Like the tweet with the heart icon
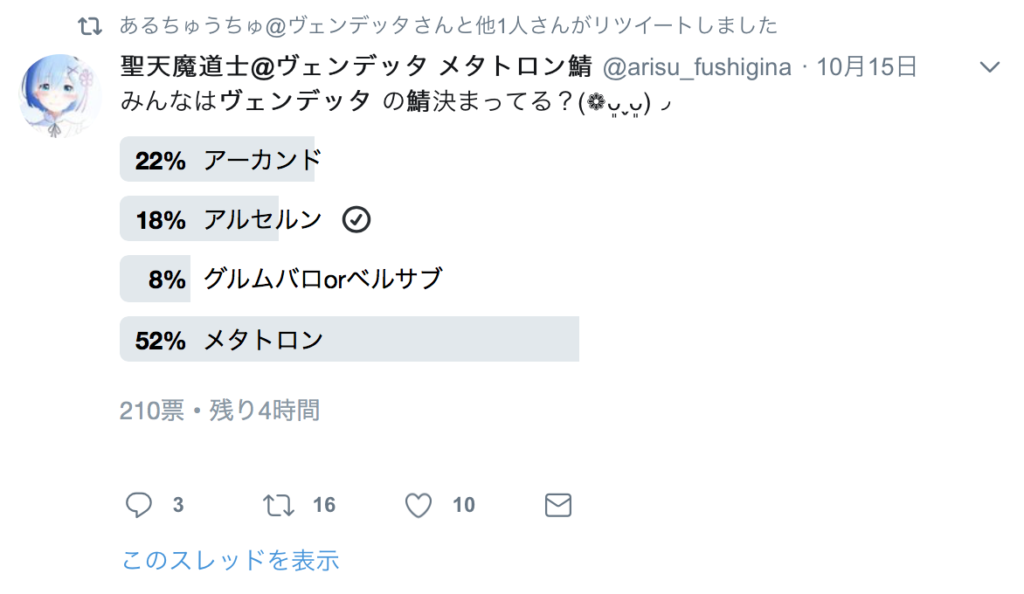 pos(418,505)
